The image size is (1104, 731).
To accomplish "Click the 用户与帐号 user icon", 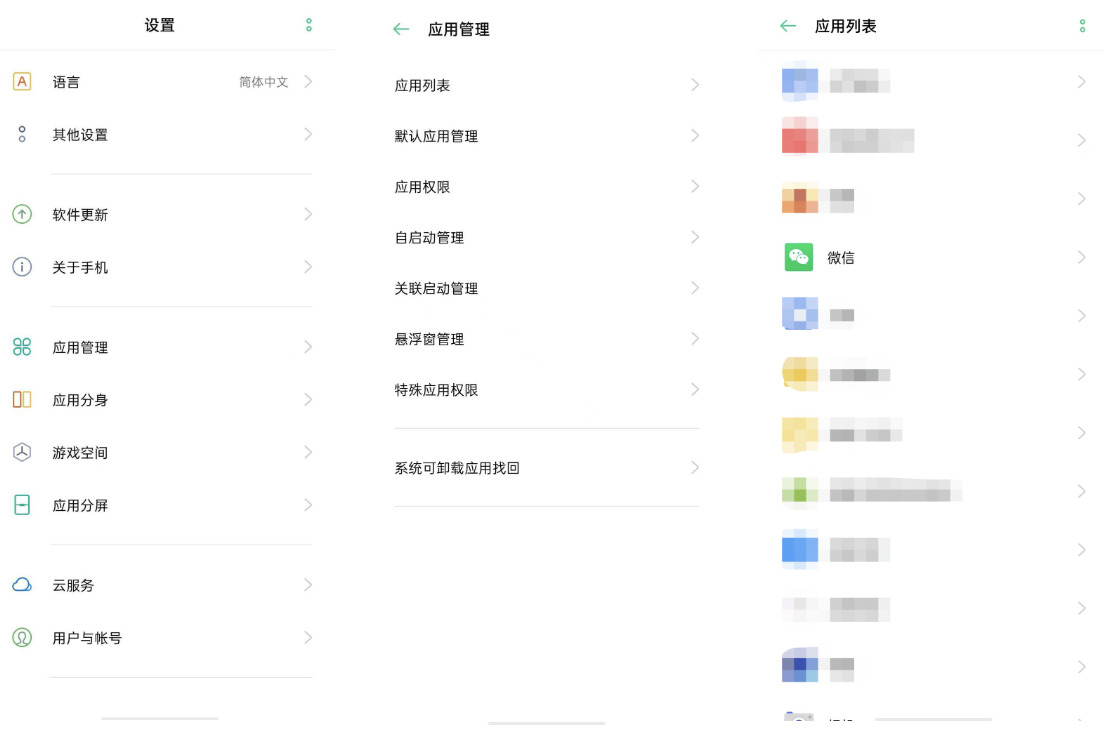I will (22, 638).
